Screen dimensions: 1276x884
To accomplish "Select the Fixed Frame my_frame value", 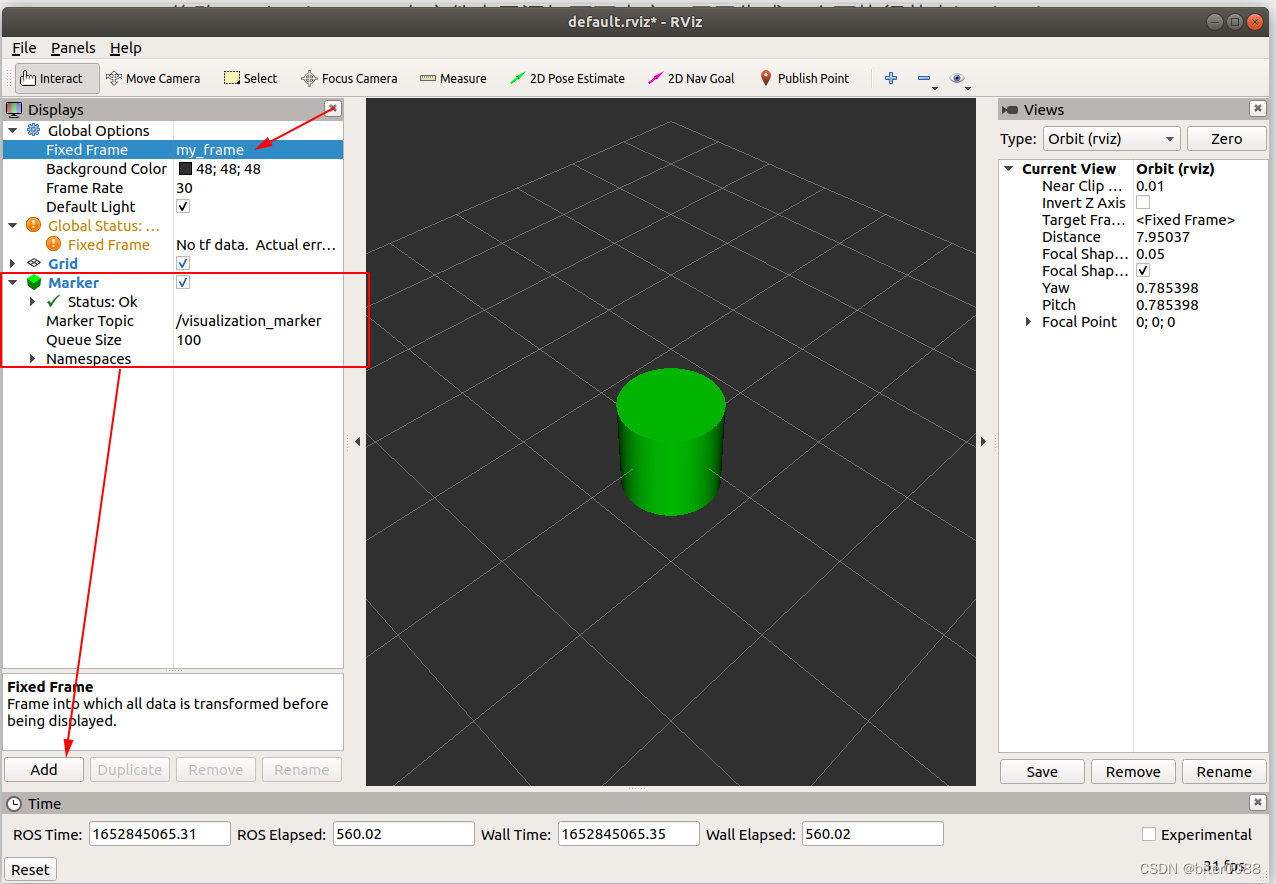I will click(x=210, y=149).
